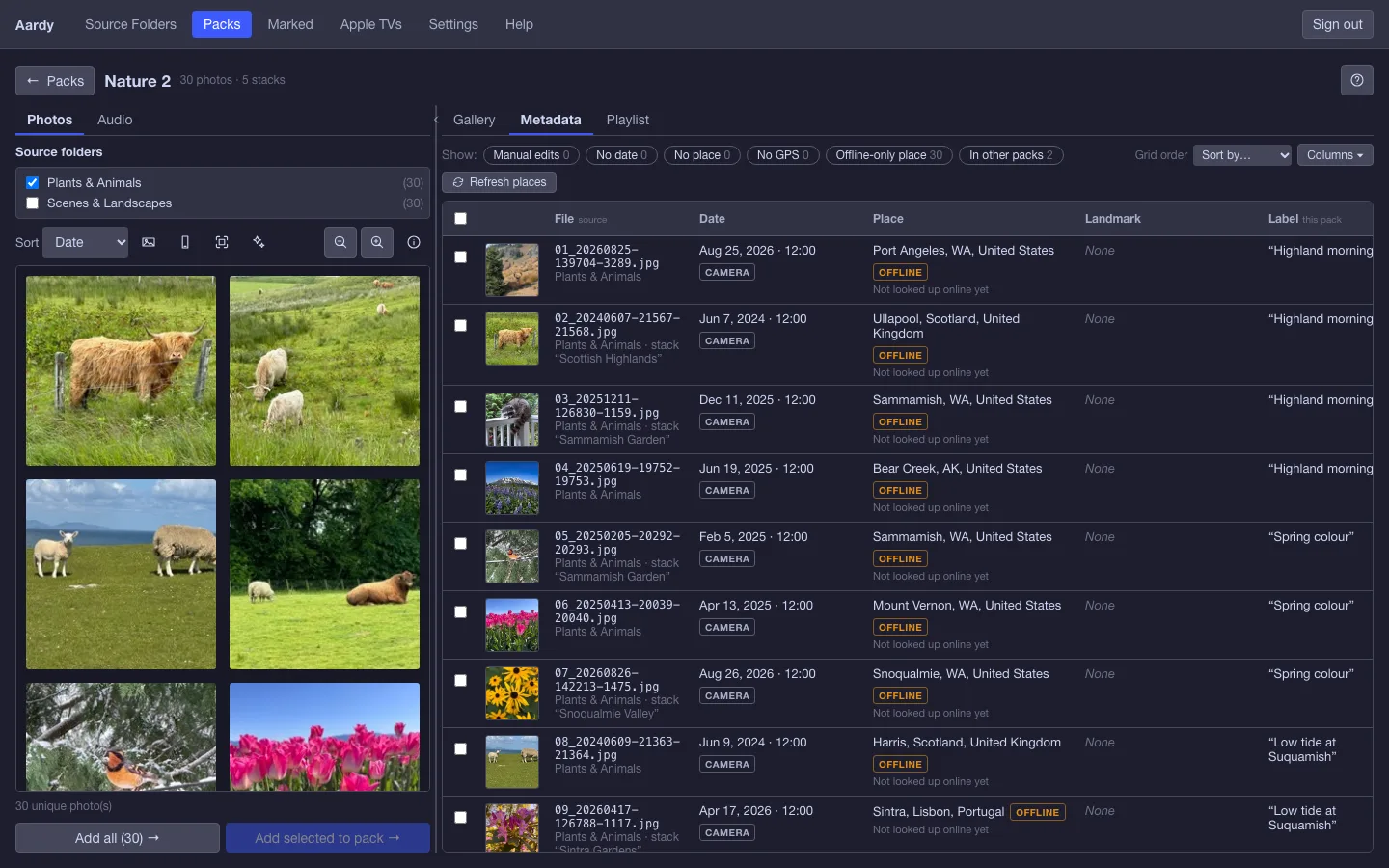1389x868 pixels.
Task: Open the info icon beside zoom buttons
Action: pos(414,242)
